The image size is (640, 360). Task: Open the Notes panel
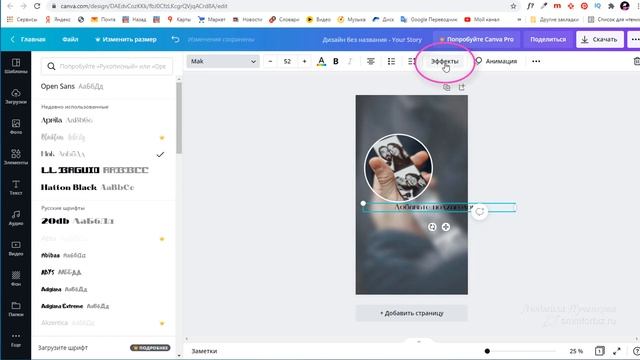(x=204, y=351)
